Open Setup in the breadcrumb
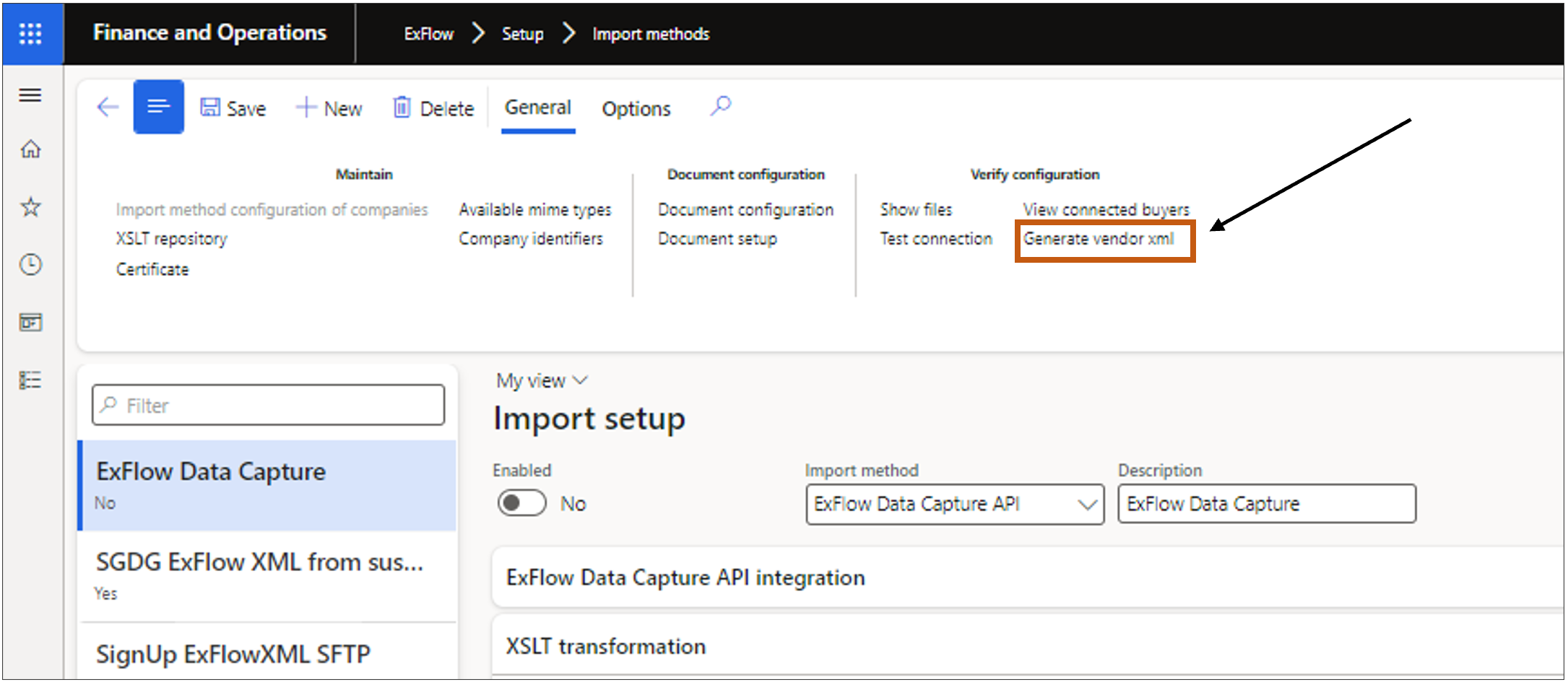 [x=522, y=34]
